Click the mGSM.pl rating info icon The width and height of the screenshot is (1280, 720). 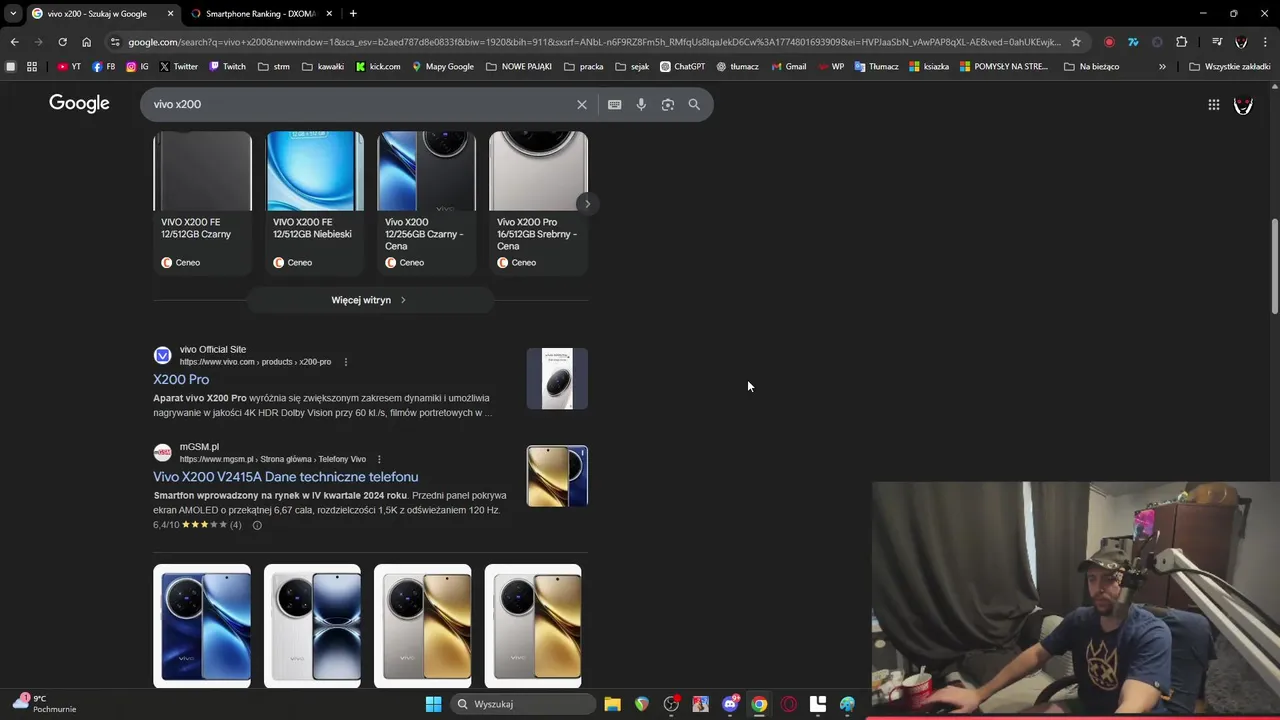click(x=257, y=525)
